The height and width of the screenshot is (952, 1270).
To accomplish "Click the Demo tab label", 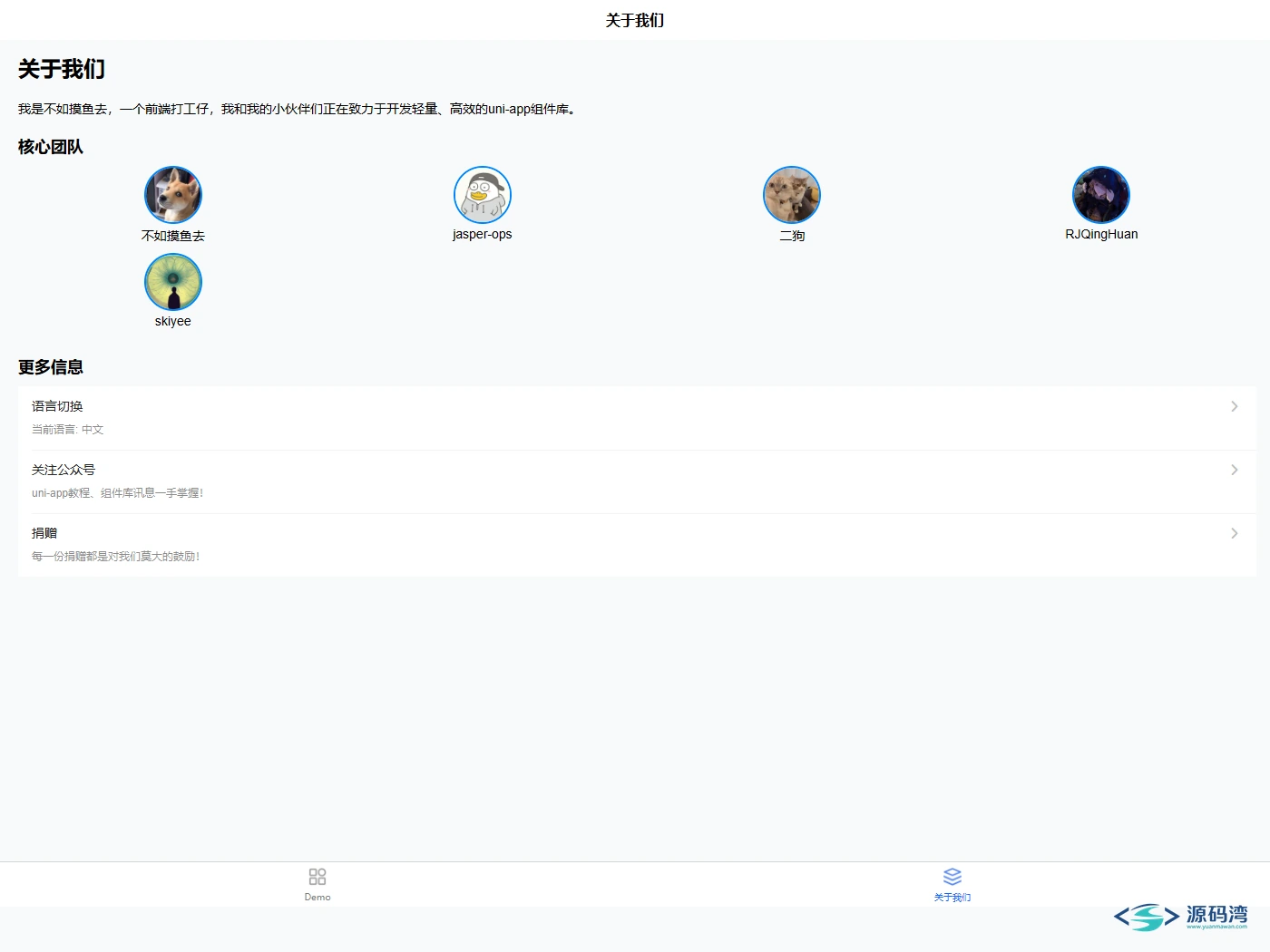I will [x=317, y=897].
